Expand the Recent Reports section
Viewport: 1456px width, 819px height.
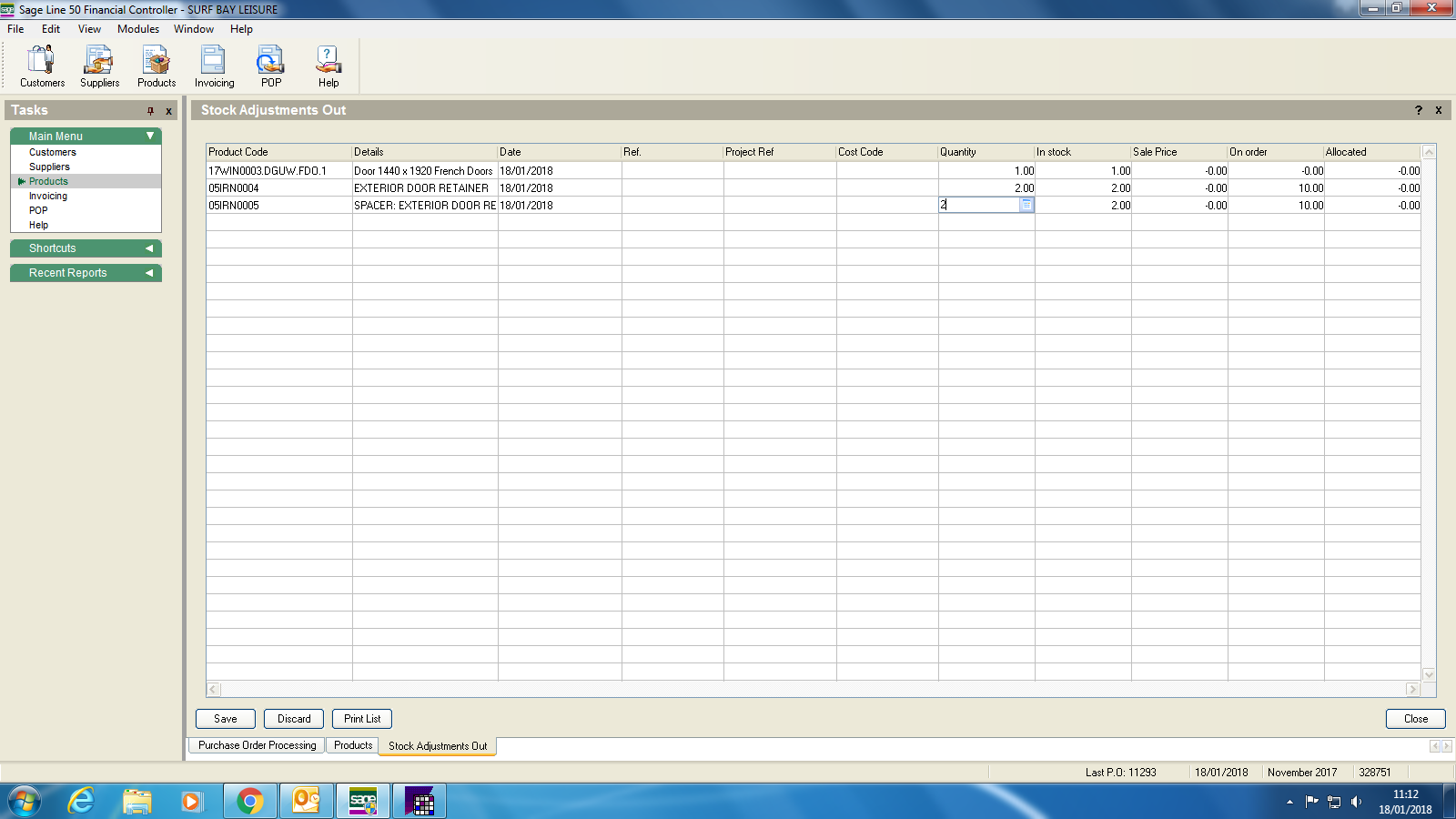pyautogui.click(x=149, y=273)
